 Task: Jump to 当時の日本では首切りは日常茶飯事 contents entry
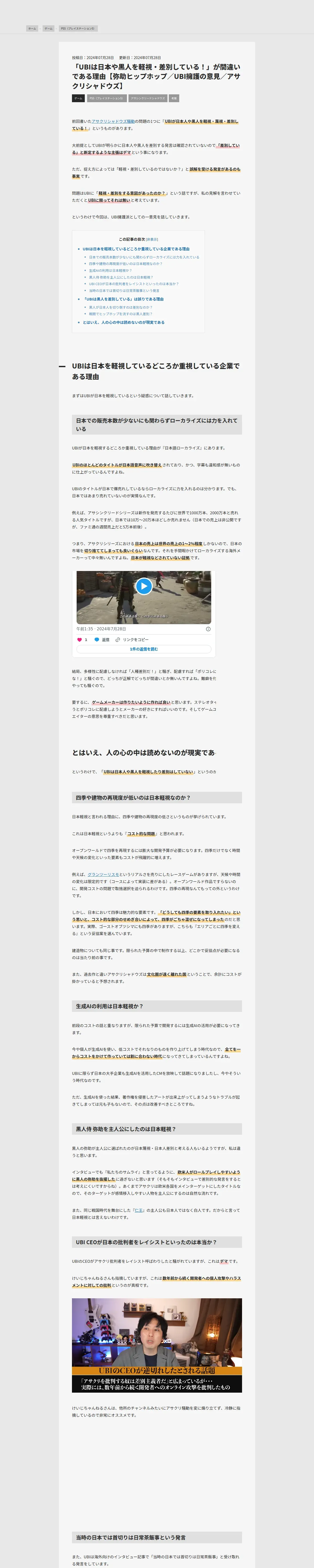pos(124,290)
